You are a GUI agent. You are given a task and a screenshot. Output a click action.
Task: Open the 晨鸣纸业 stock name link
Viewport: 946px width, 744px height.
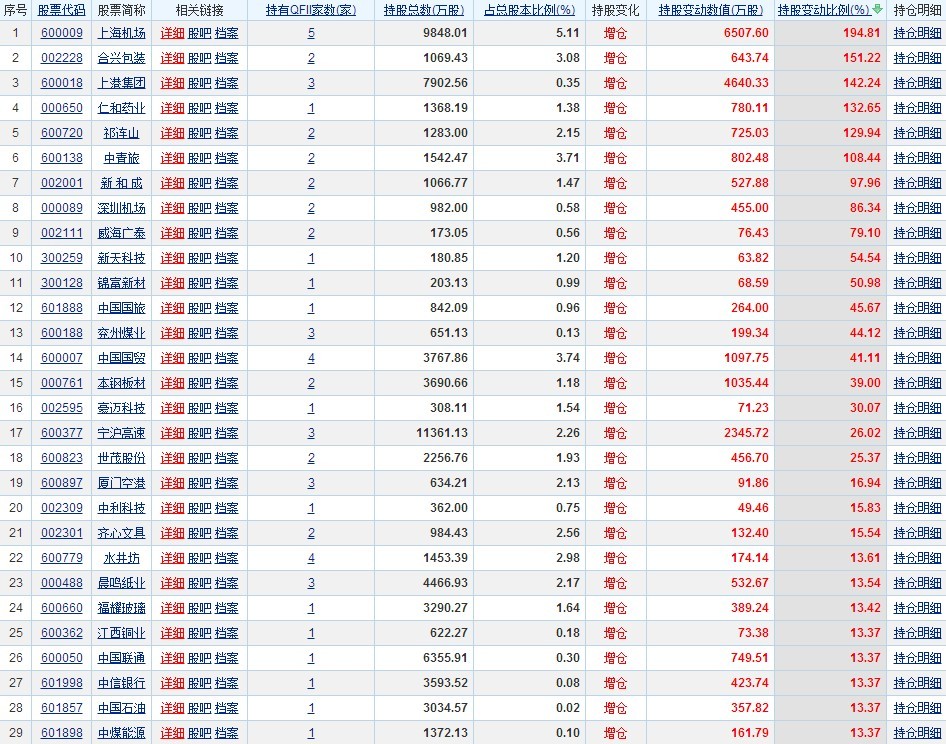(x=121, y=583)
